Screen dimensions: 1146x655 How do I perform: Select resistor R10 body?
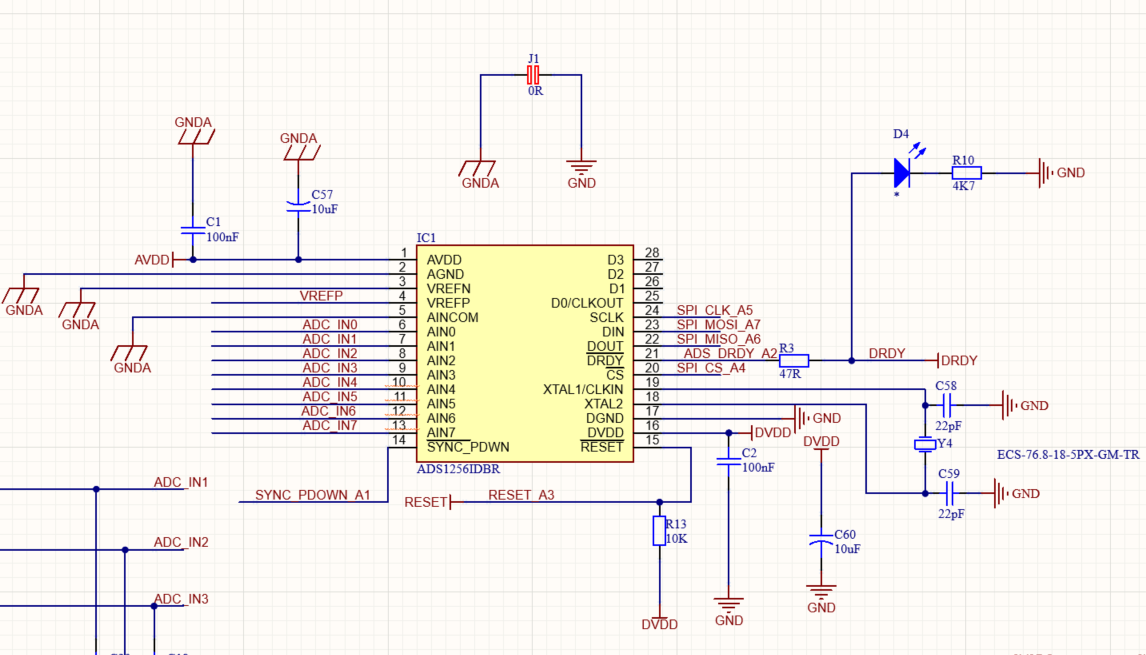click(x=966, y=173)
